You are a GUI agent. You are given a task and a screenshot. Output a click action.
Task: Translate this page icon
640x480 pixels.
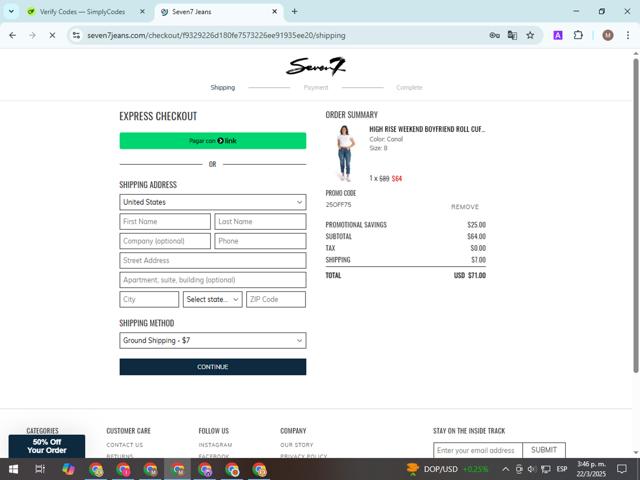[x=512, y=36]
